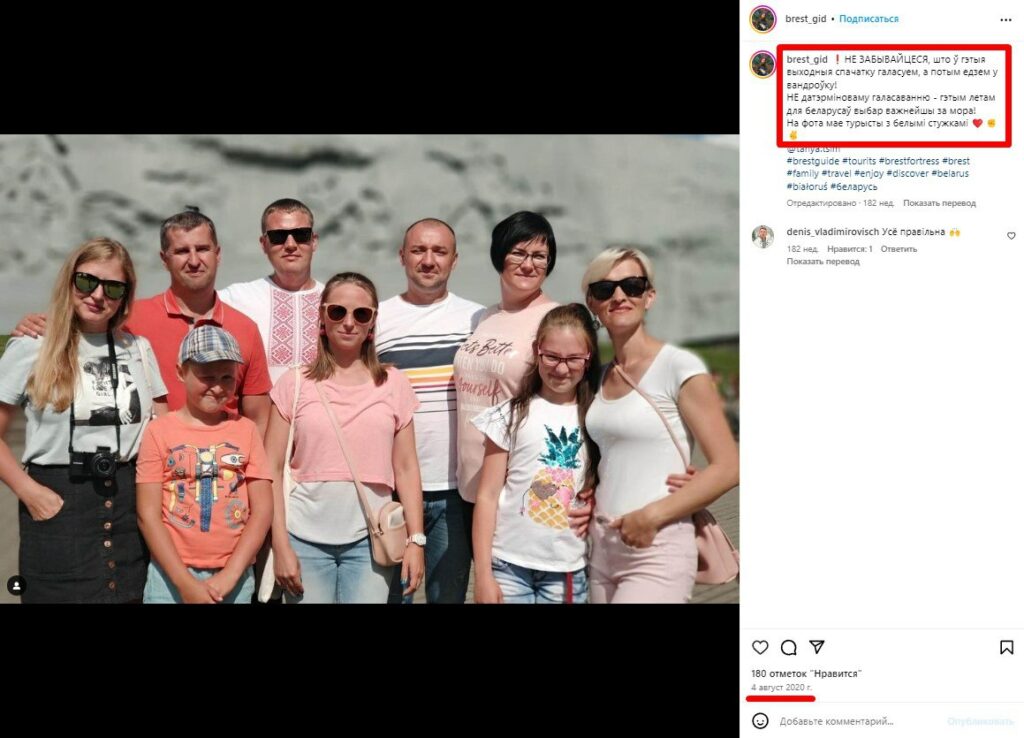This screenshot has width=1024, height=738.
Task: Save the post with the bookmark icon
Action: [x=1006, y=647]
